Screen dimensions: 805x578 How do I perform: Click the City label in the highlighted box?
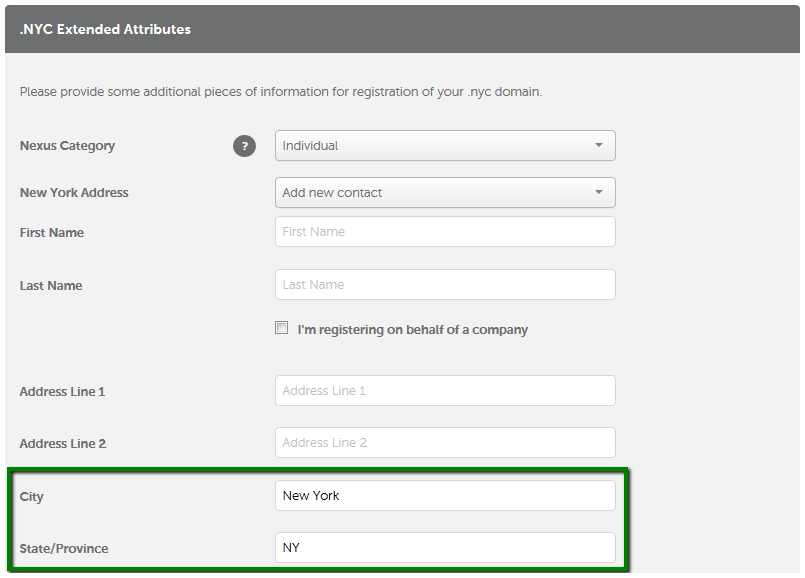(x=31, y=497)
